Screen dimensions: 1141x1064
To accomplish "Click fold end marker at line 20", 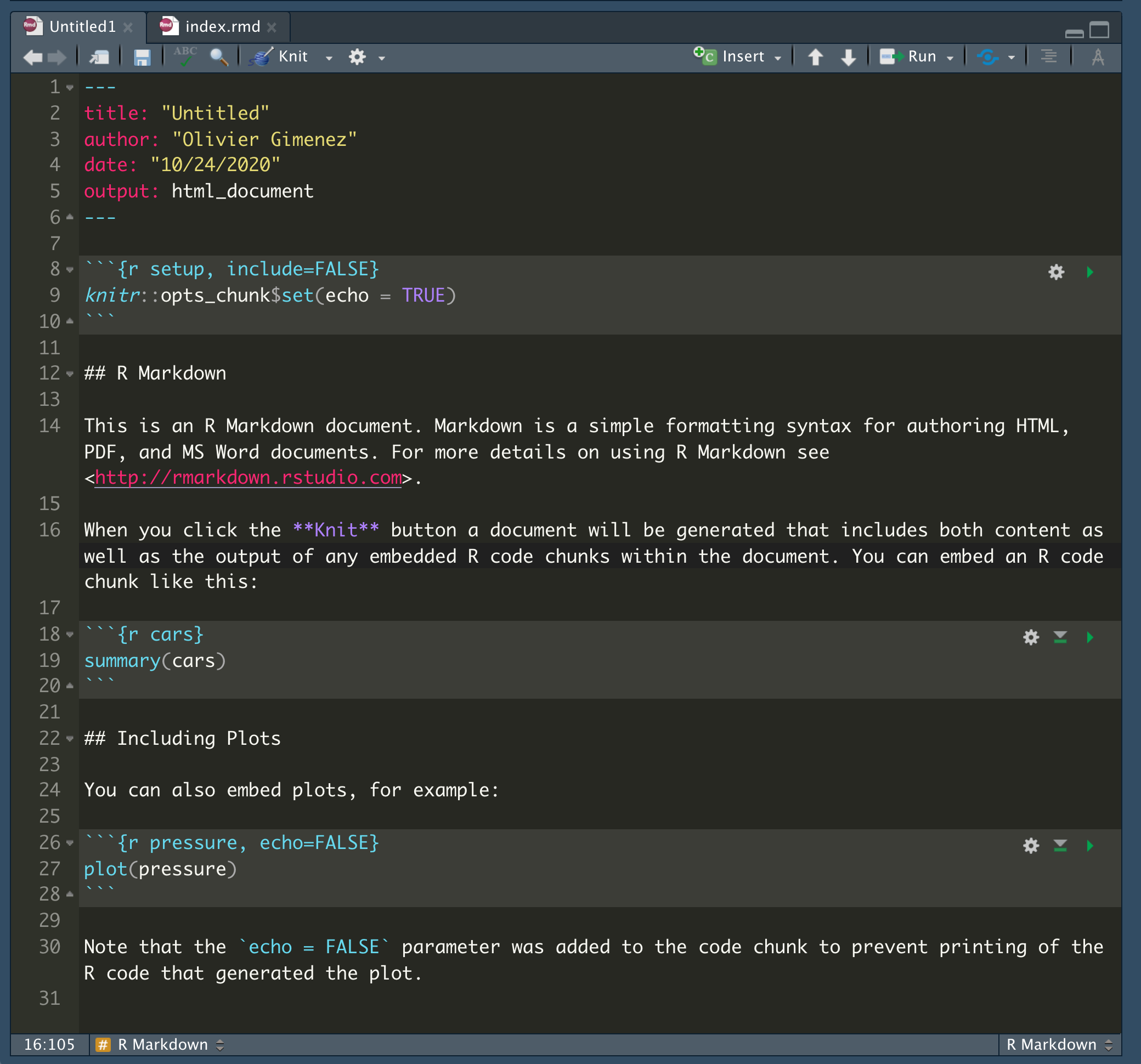I will point(70,686).
